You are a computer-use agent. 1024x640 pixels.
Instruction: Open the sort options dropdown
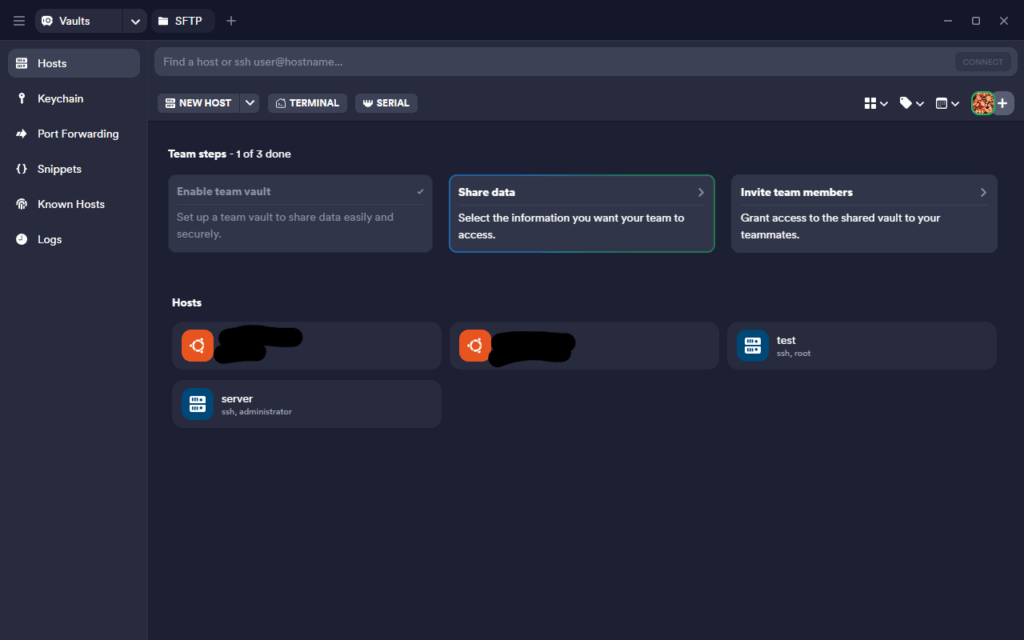[946, 103]
